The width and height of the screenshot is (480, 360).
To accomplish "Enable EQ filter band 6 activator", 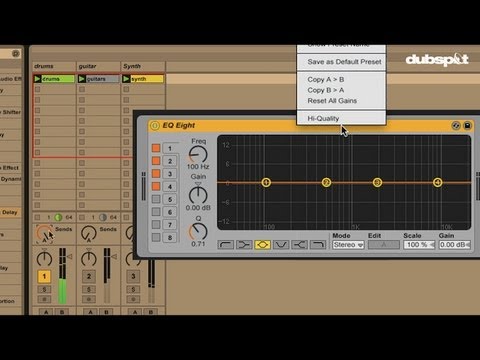I will point(156,212).
